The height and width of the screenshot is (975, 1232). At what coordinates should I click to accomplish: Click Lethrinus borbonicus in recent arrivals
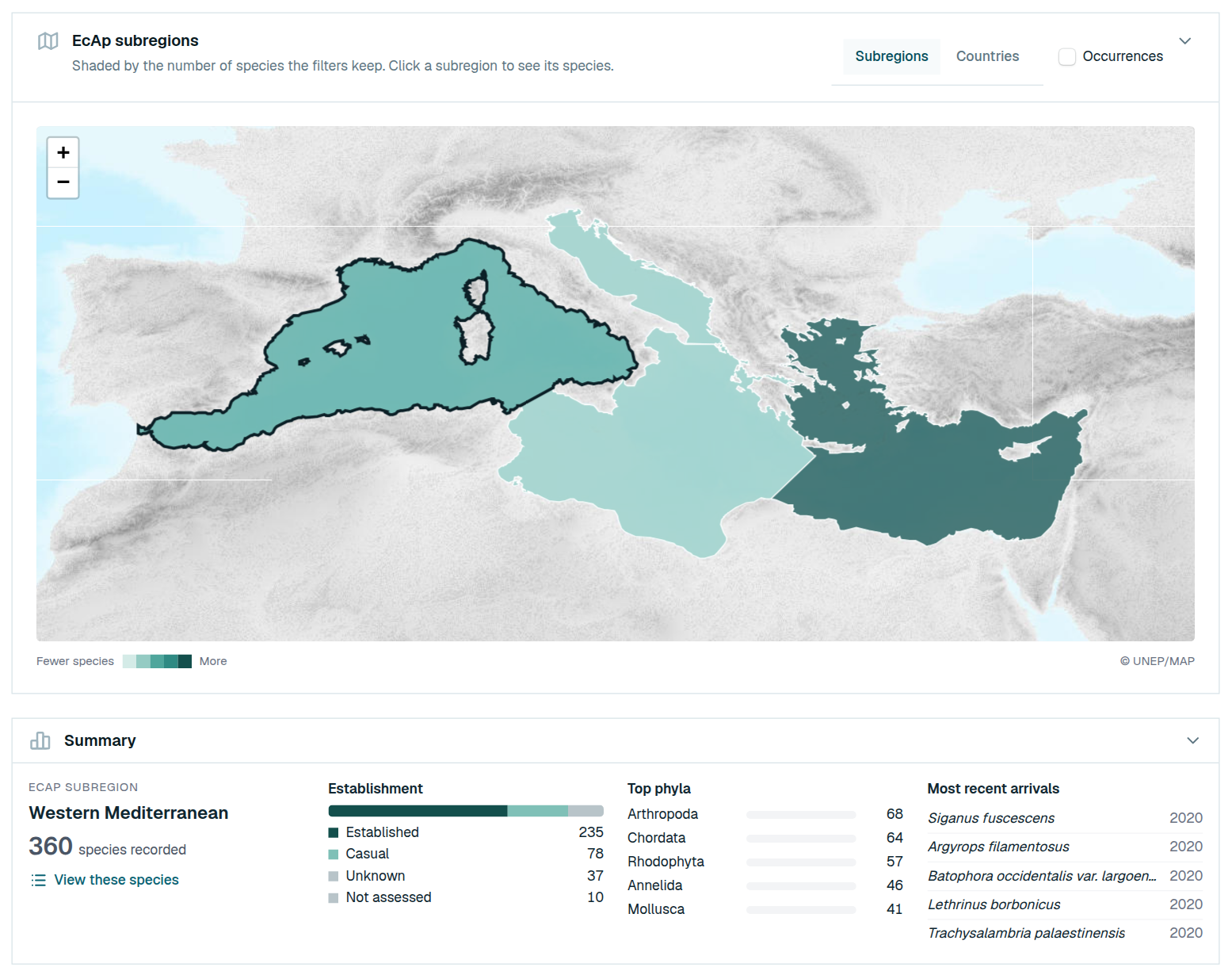tap(994, 904)
